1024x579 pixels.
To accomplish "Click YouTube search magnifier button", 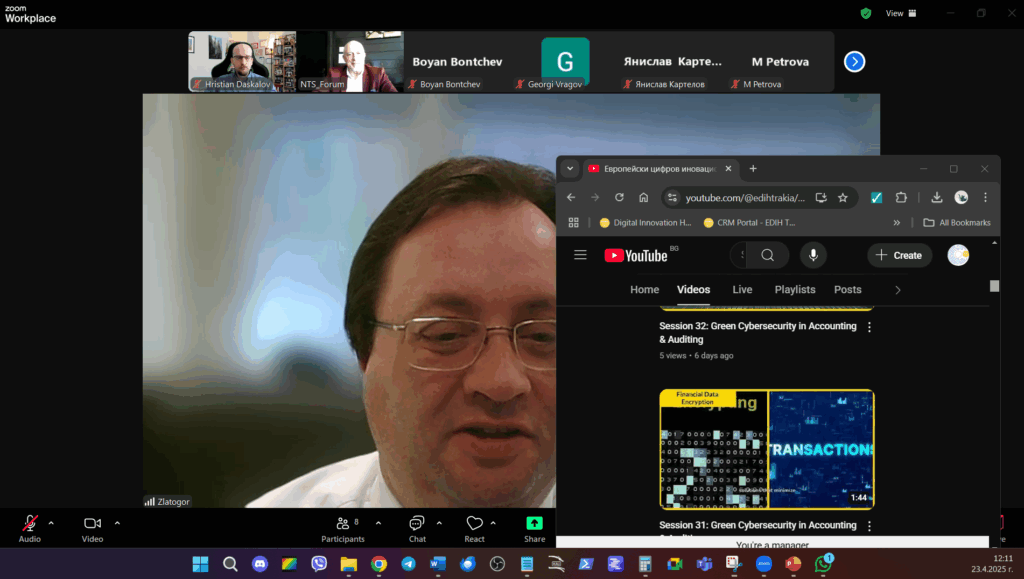I will [x=767, y=255].
